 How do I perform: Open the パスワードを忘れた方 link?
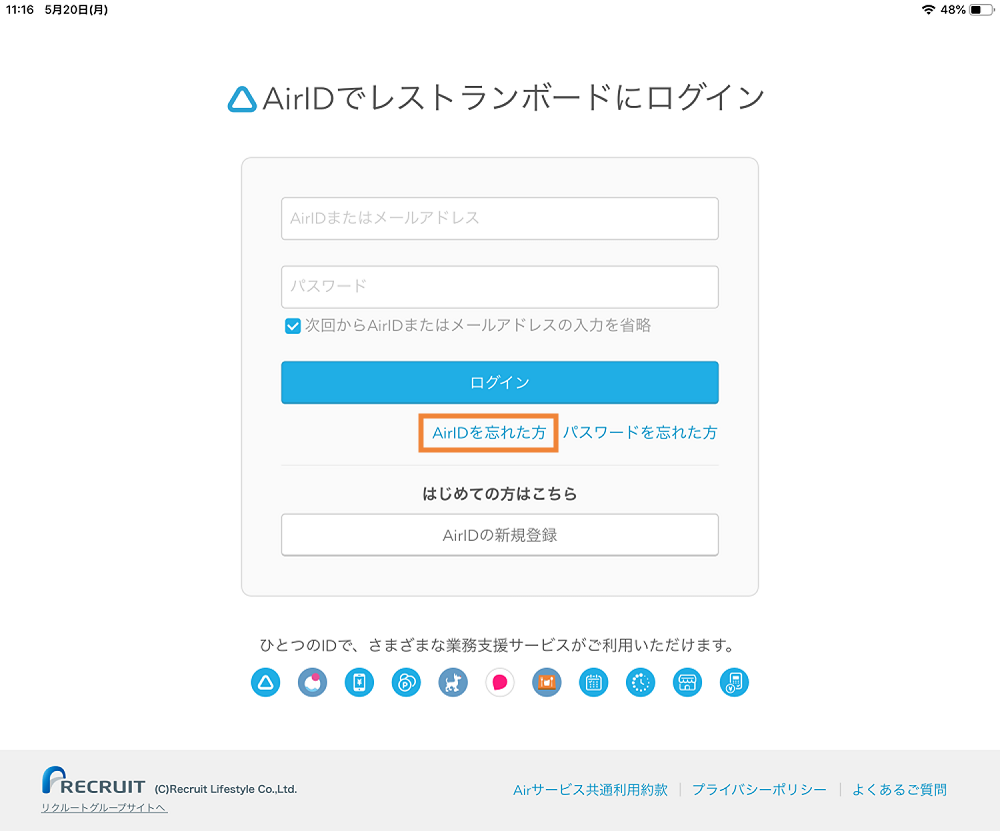pyautogui.click(x=640, y=432)
